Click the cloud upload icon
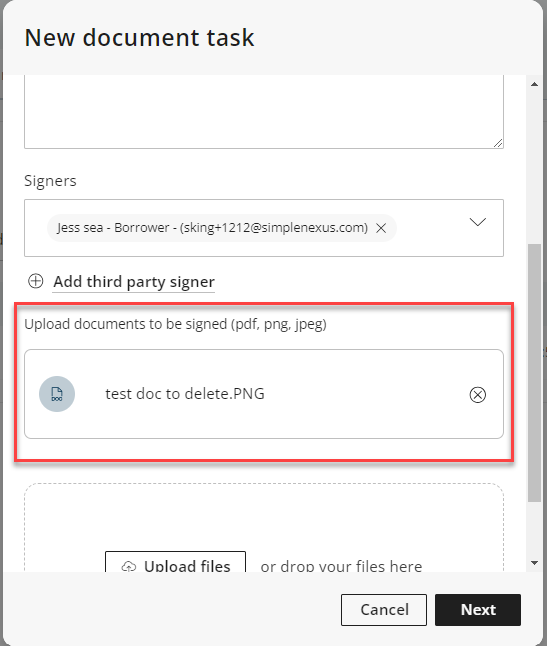The image size is (547, 646). click(x=129, y=566)
